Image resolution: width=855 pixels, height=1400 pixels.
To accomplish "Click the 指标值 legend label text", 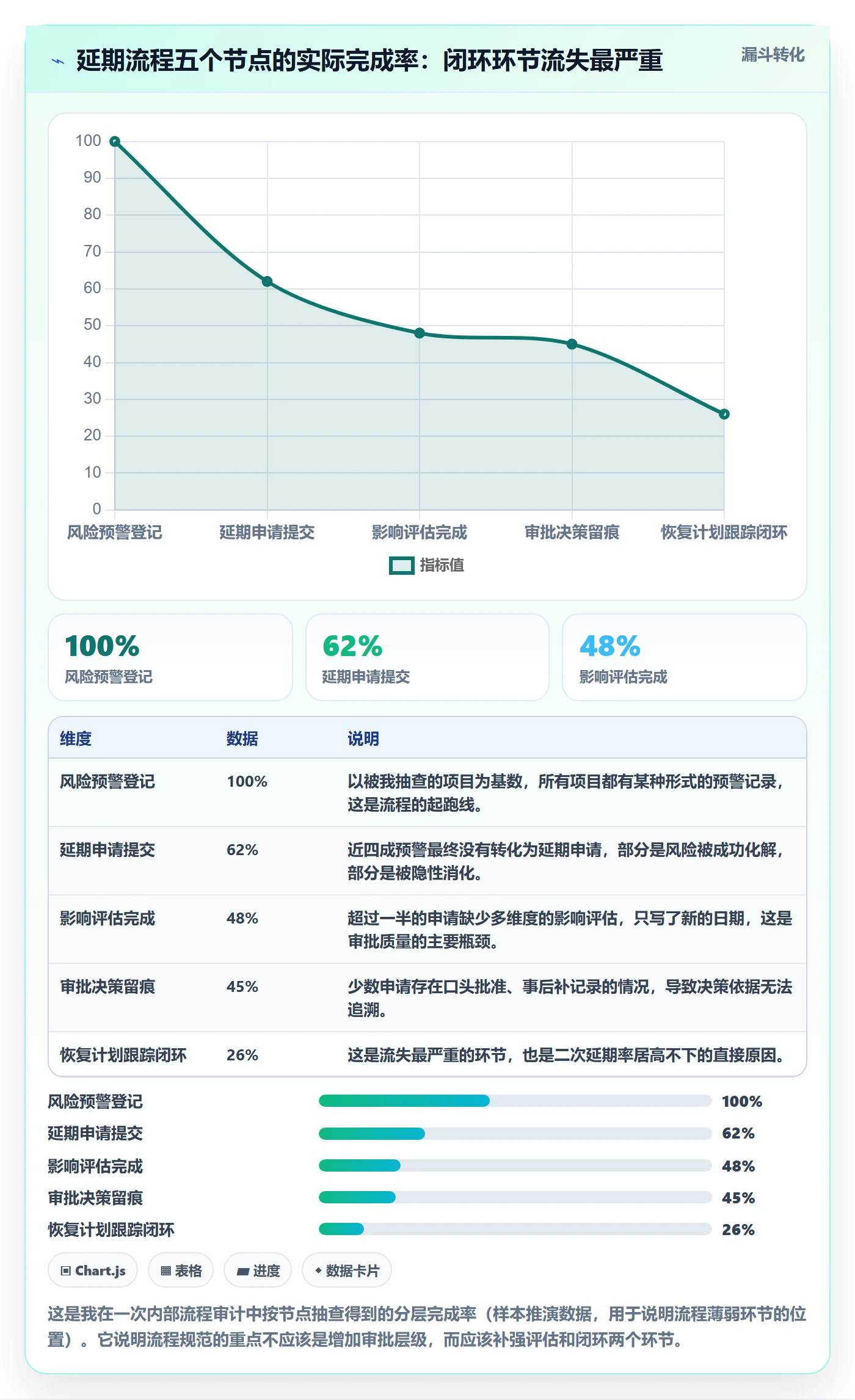I will [442, 566].
